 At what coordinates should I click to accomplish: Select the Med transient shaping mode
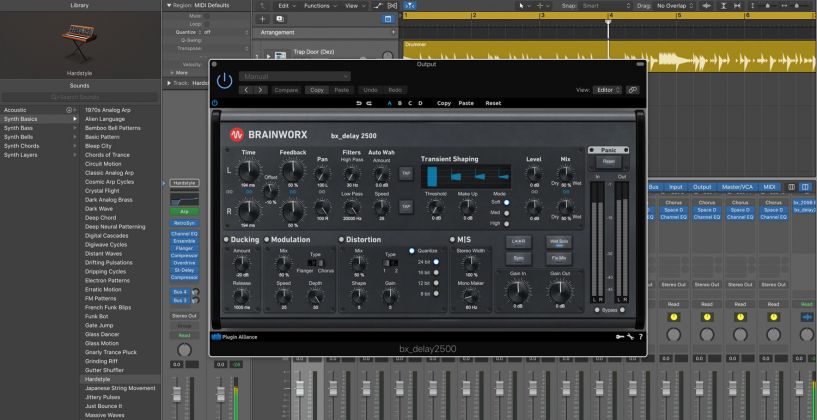click(506, 213)
